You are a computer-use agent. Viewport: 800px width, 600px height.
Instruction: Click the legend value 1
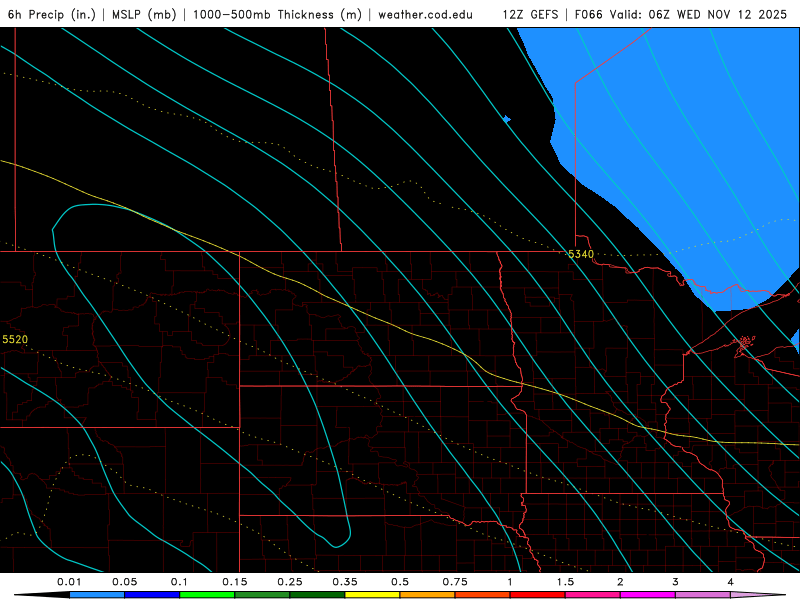[x=510, y=582]
